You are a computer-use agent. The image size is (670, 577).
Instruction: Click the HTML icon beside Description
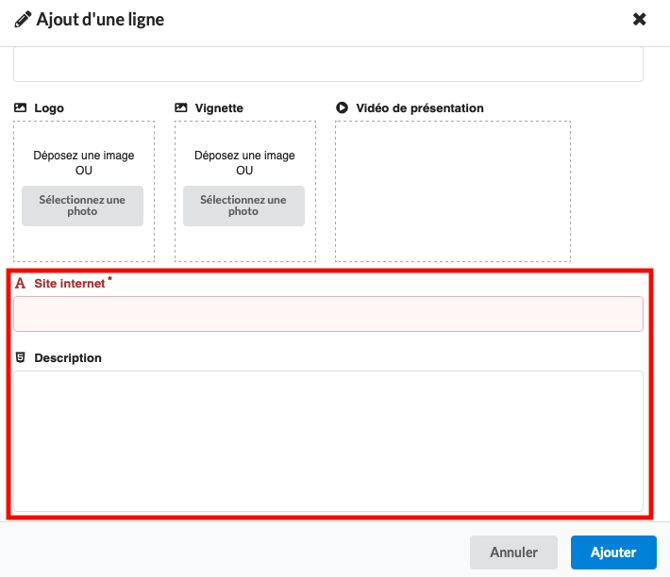(20, 358)
